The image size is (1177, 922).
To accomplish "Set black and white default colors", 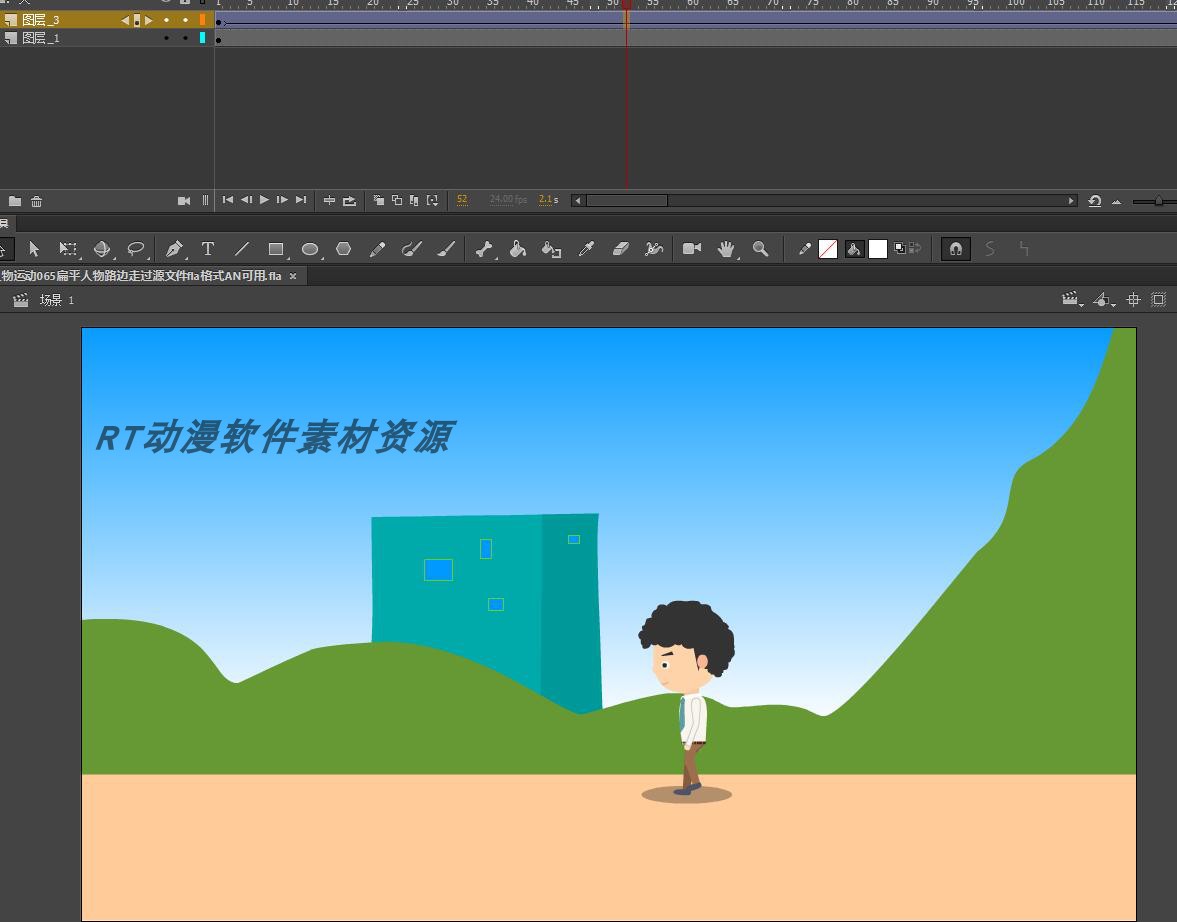I will (900, 248).
